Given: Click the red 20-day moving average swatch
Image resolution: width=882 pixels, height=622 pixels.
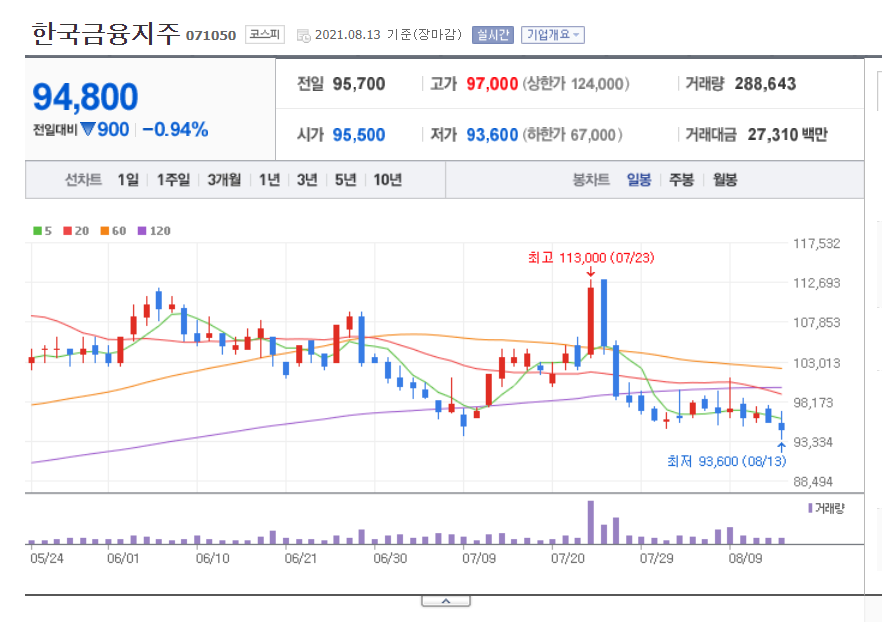Looking at the screenshot, I should pyautogui.click(x=68, y=231).
